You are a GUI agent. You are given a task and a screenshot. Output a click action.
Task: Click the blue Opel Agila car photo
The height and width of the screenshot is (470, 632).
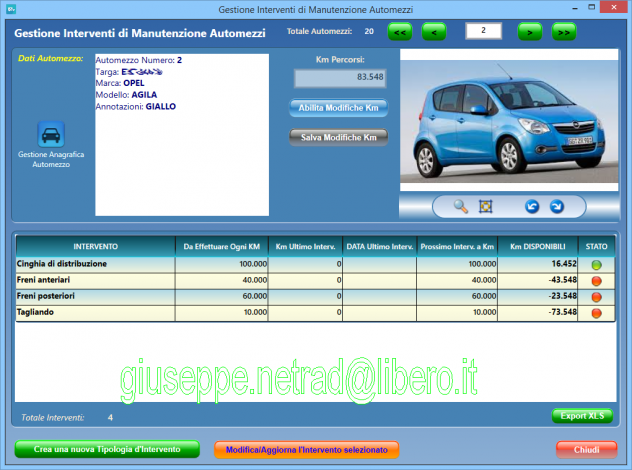(x=509, y=120)
